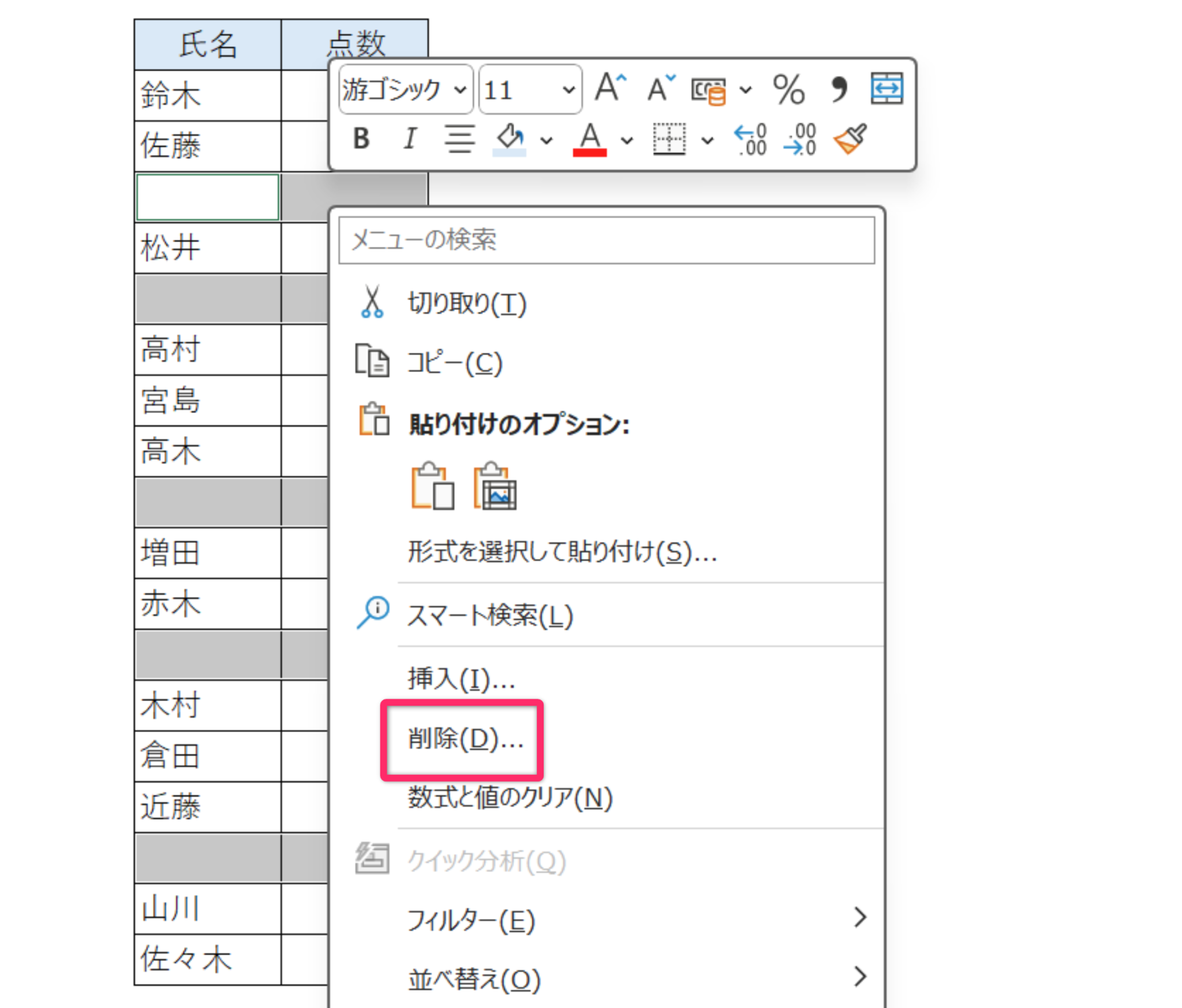Viewport: 1182px width, 1008px height.
Task: Select 削除(D)... from context menu
Action: (465, 739)
